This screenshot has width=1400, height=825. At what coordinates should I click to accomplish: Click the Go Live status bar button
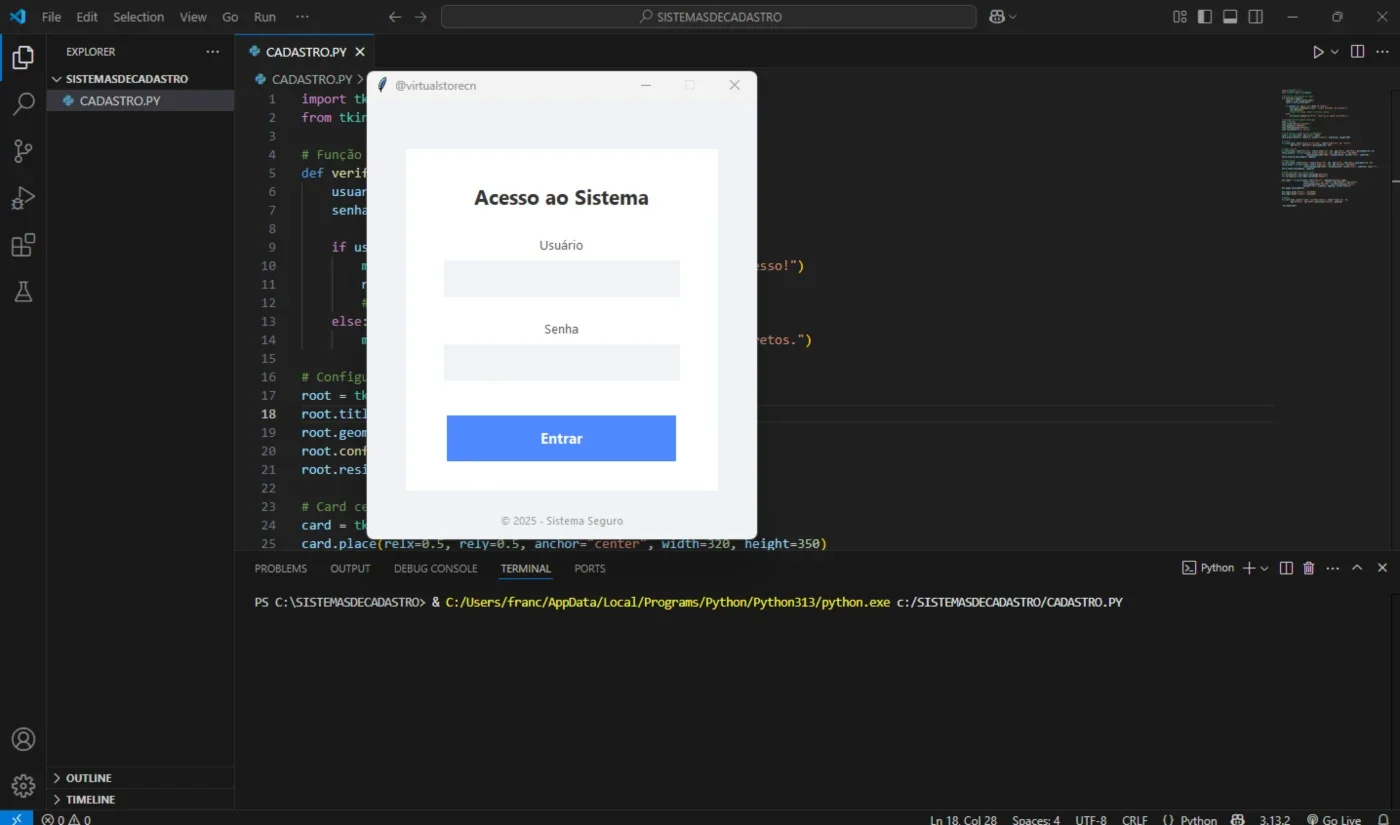(x=1334, y=820)
